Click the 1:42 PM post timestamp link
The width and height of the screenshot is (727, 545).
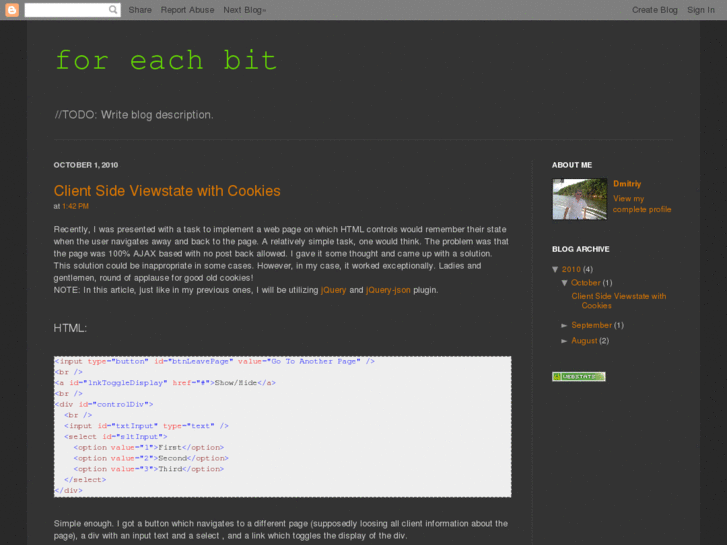click(76, 206)
